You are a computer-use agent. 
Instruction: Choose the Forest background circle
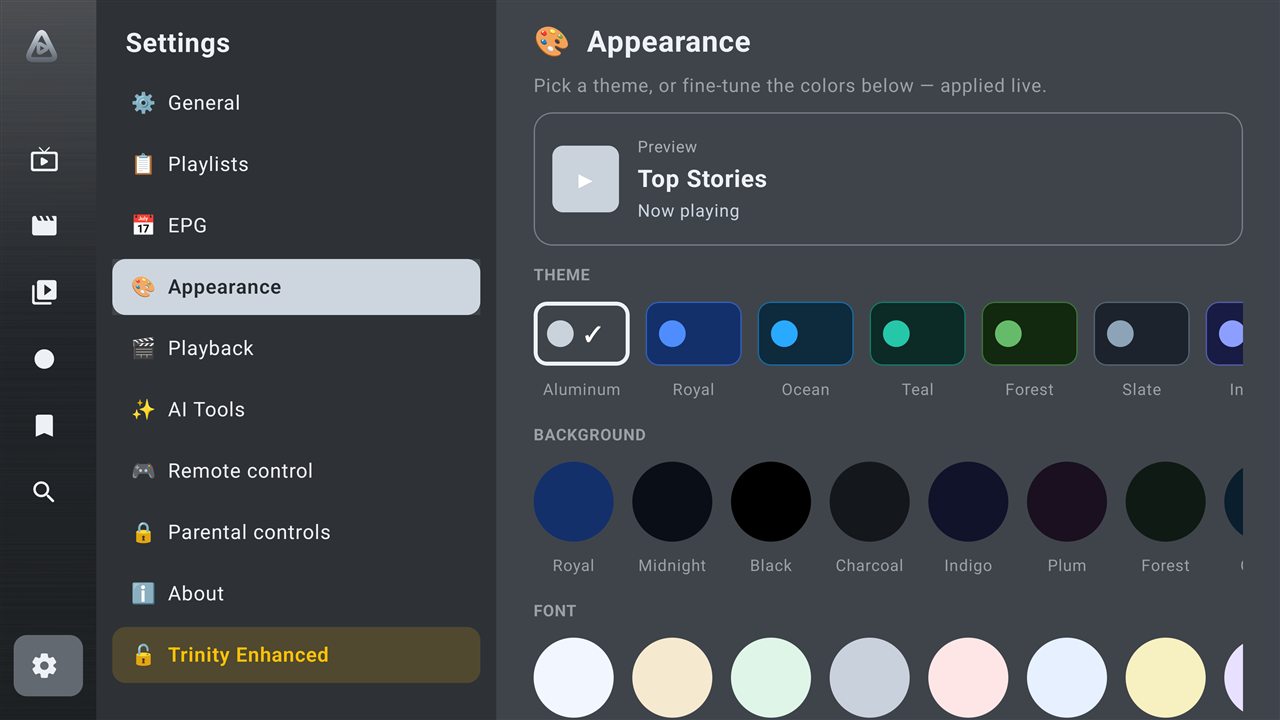click(x=1165, y=502)
